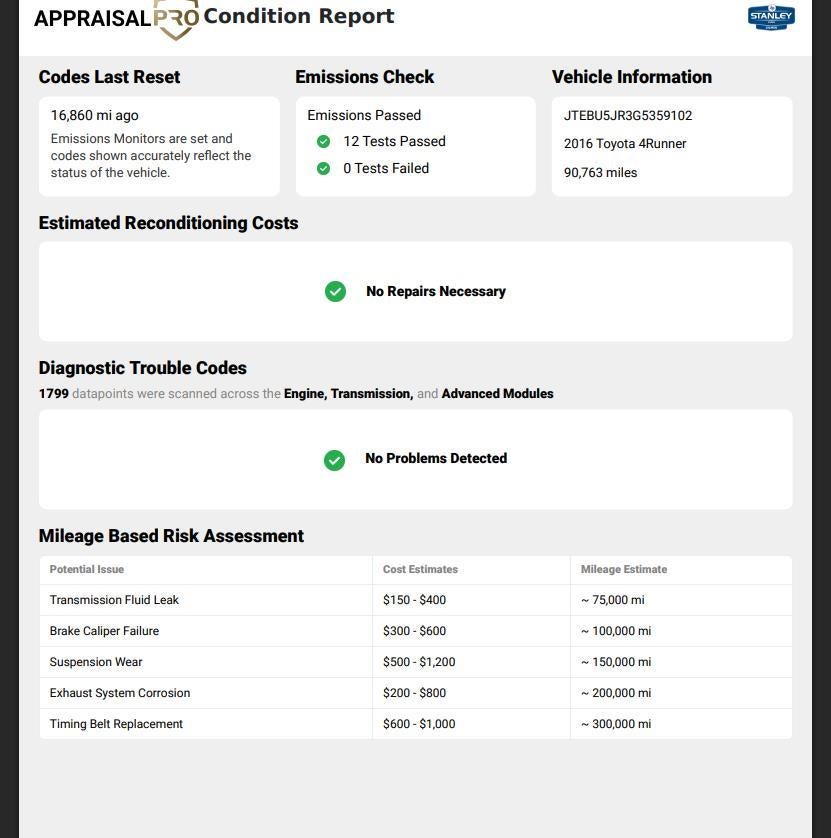Select the Brake Caliper Failure row
Screen dimensions: 831x838
(x=416, y=631)
